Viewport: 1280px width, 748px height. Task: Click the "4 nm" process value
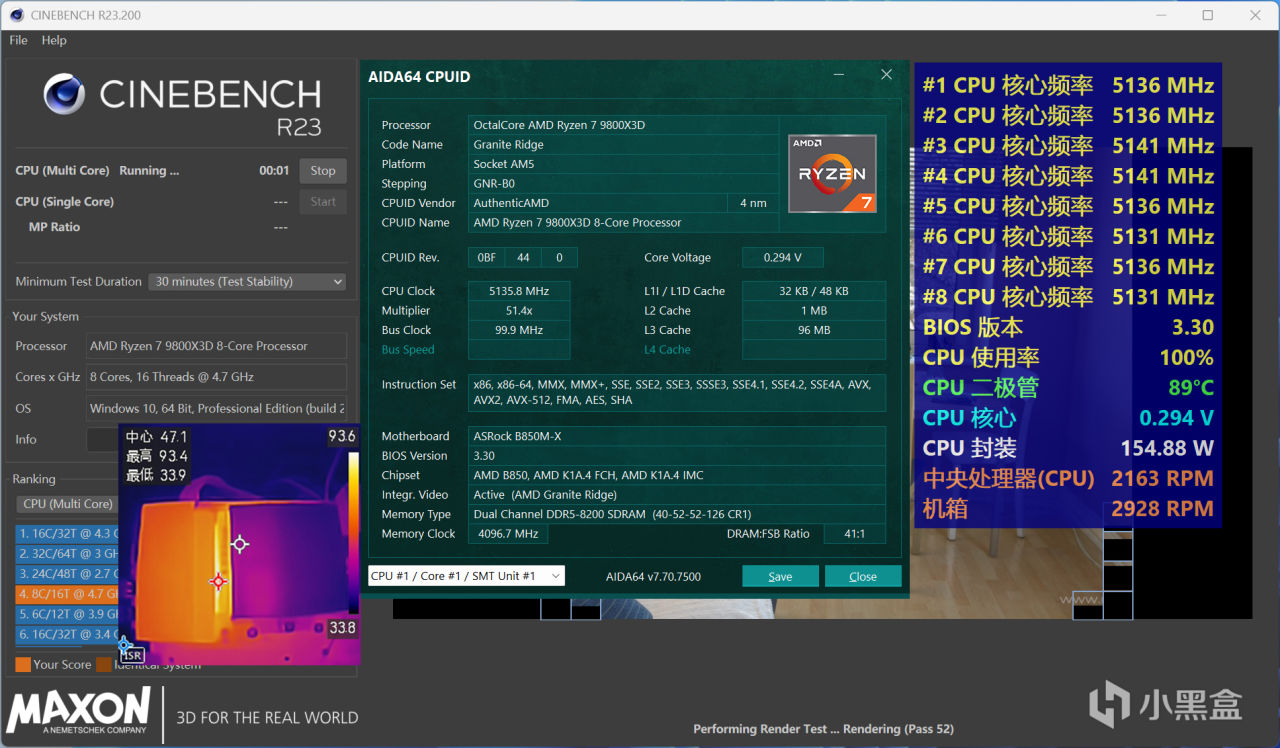(753, 203)
